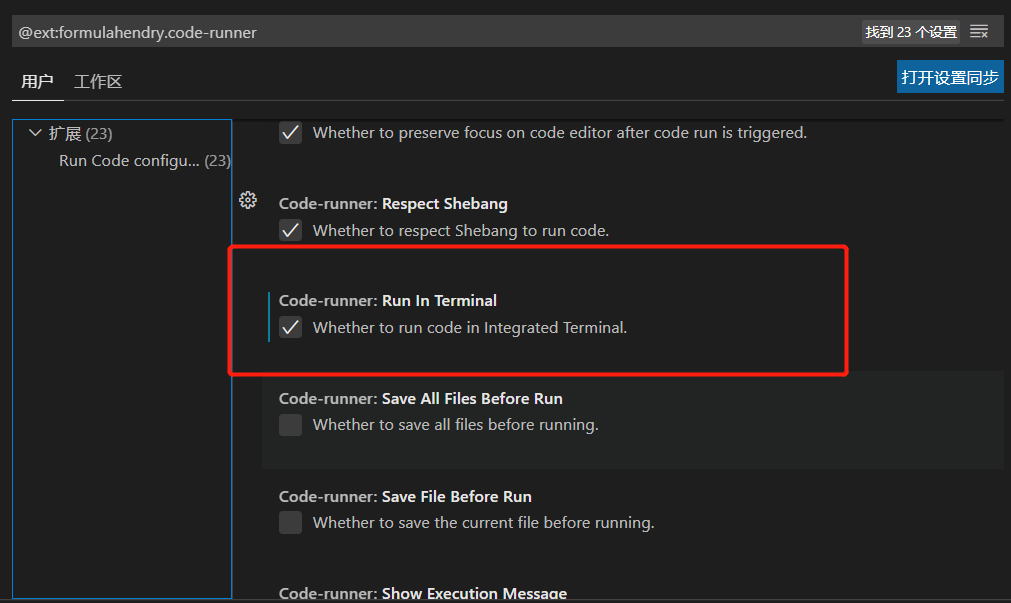Click the 找到 23 个设置 result count
This screenshot has width=1011, height=603.
pos(910,32)
